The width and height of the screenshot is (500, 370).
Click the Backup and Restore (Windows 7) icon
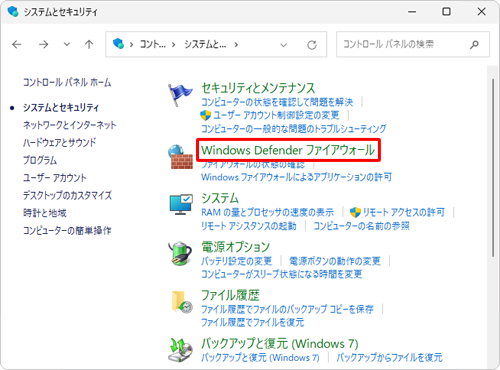(x=180, y=350)
